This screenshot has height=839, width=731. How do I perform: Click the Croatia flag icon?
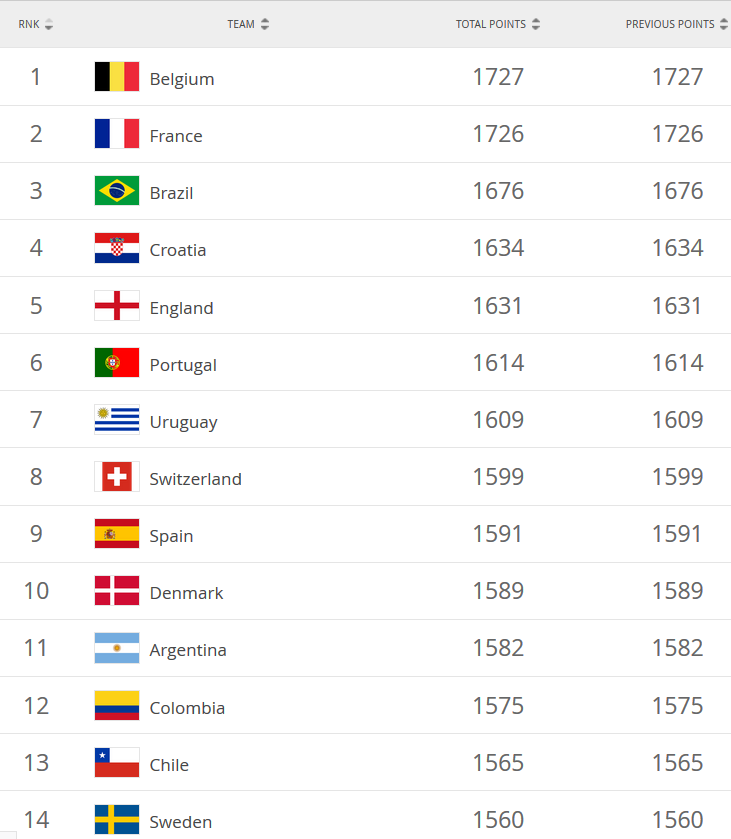pyautogui.click(x=117, y=248)
